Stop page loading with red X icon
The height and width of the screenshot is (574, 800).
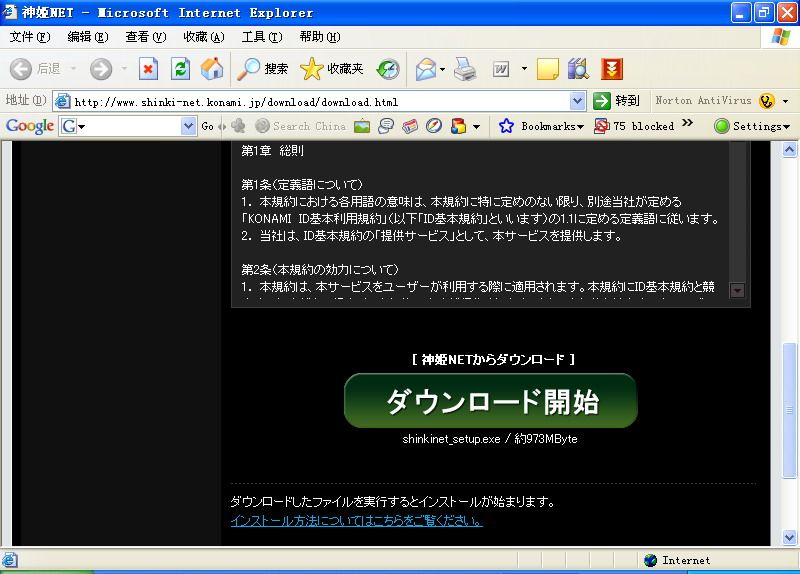(x=148, y=69)
